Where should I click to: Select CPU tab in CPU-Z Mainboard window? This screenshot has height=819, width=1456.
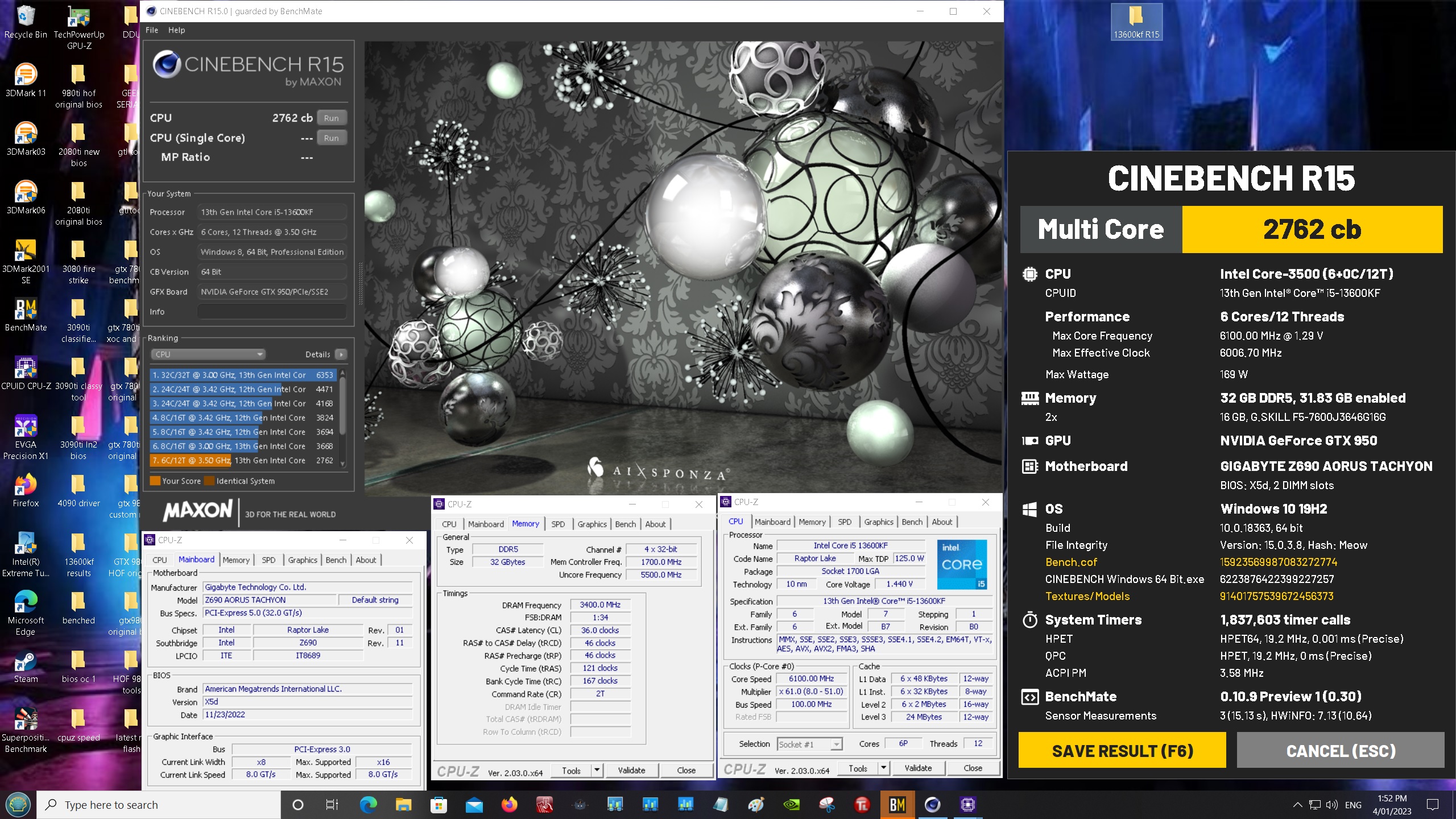point(160,560)
